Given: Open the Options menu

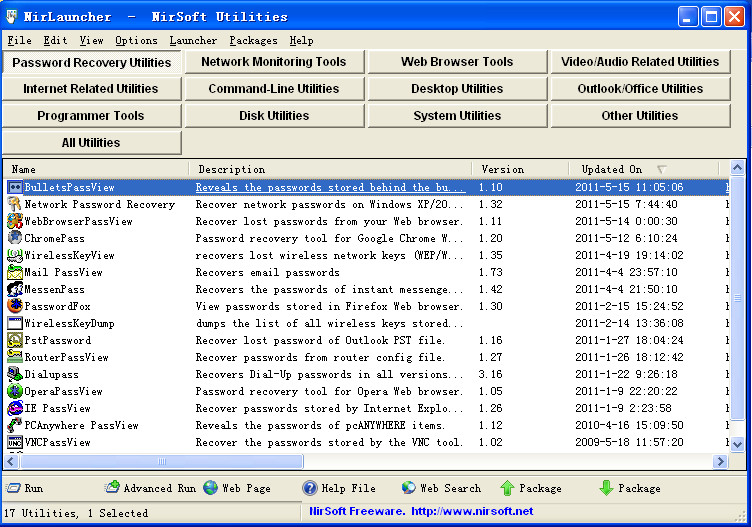Looking at the screenshot, I should pos(136,41).
